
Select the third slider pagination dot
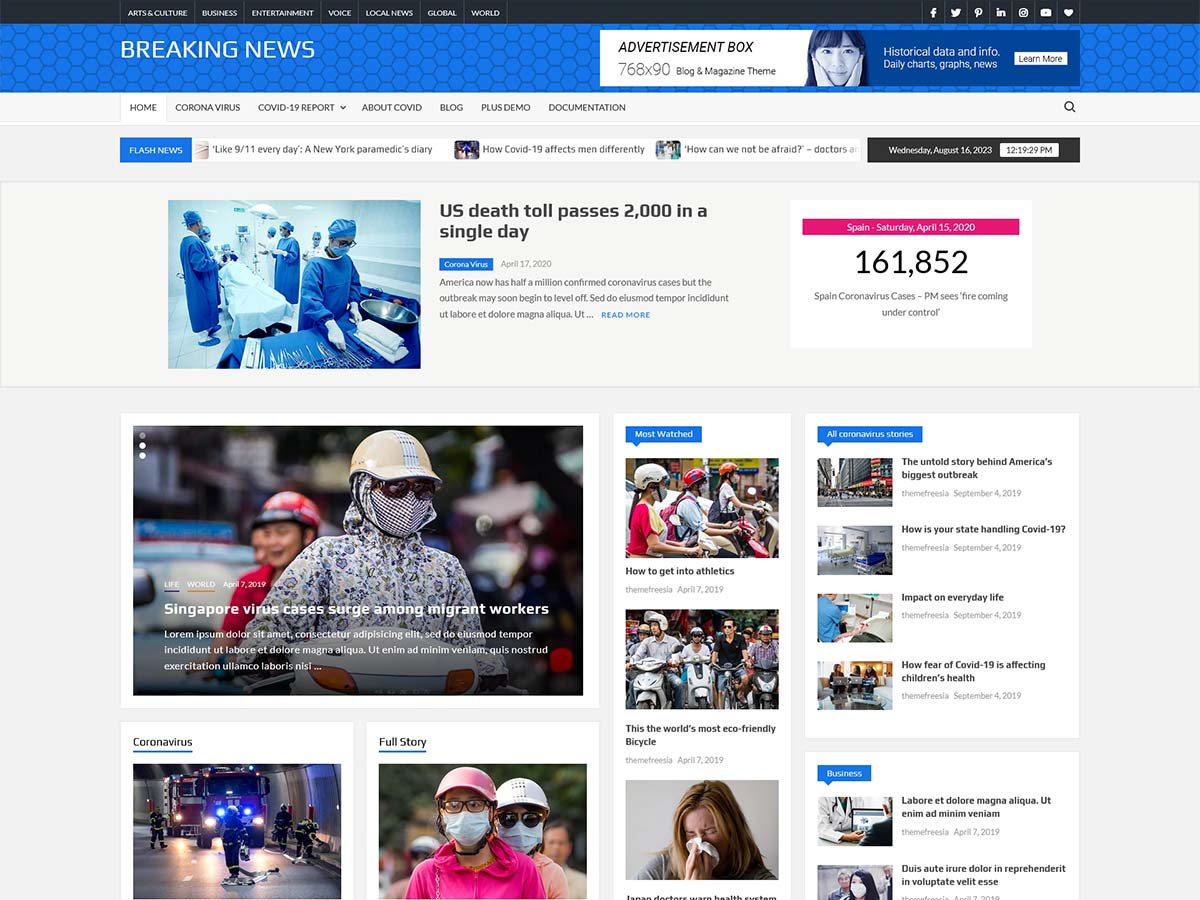point(142,456)
